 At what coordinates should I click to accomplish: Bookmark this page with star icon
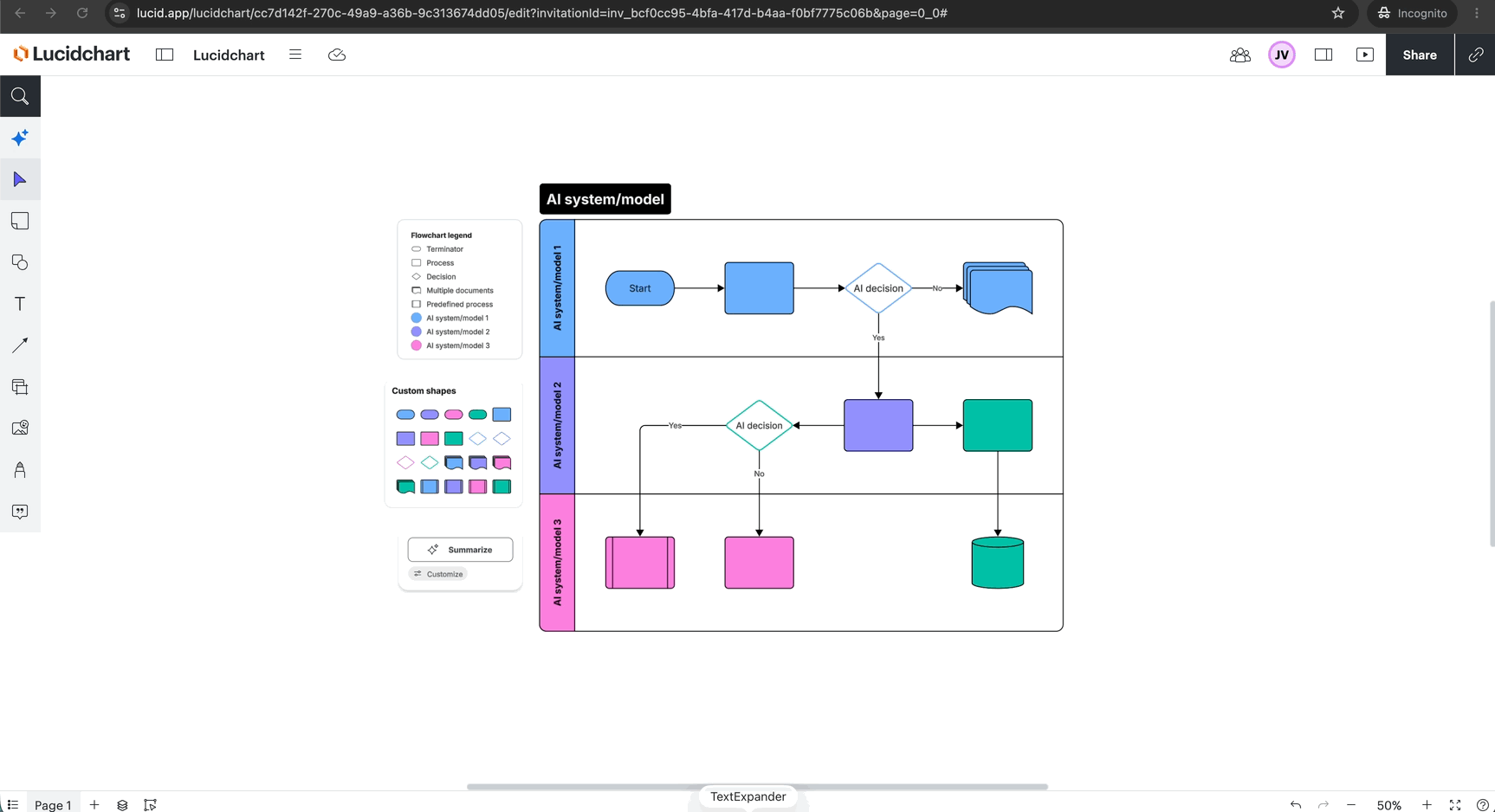tap(1338, 13)
